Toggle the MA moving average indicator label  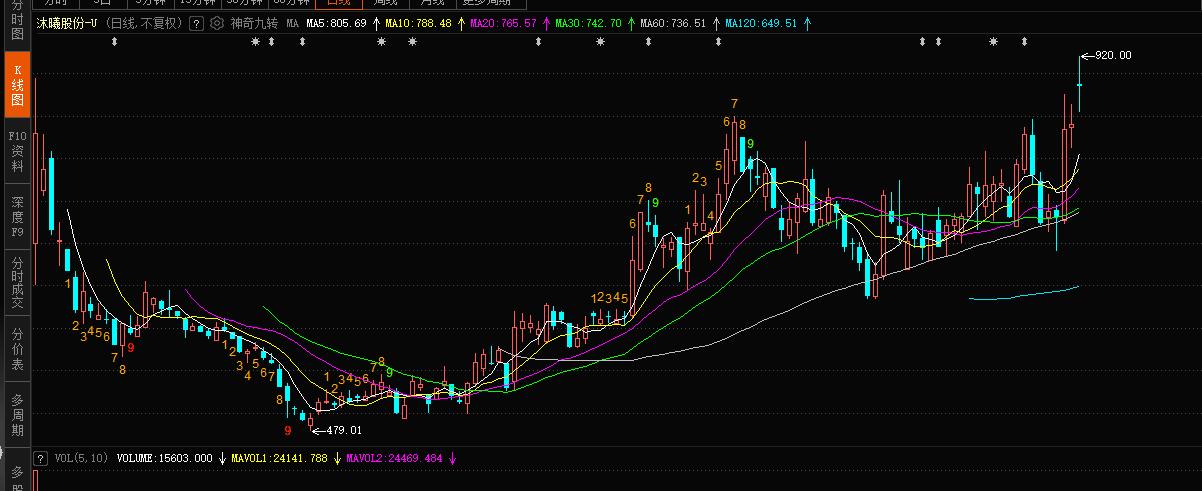tap(292, 22)
